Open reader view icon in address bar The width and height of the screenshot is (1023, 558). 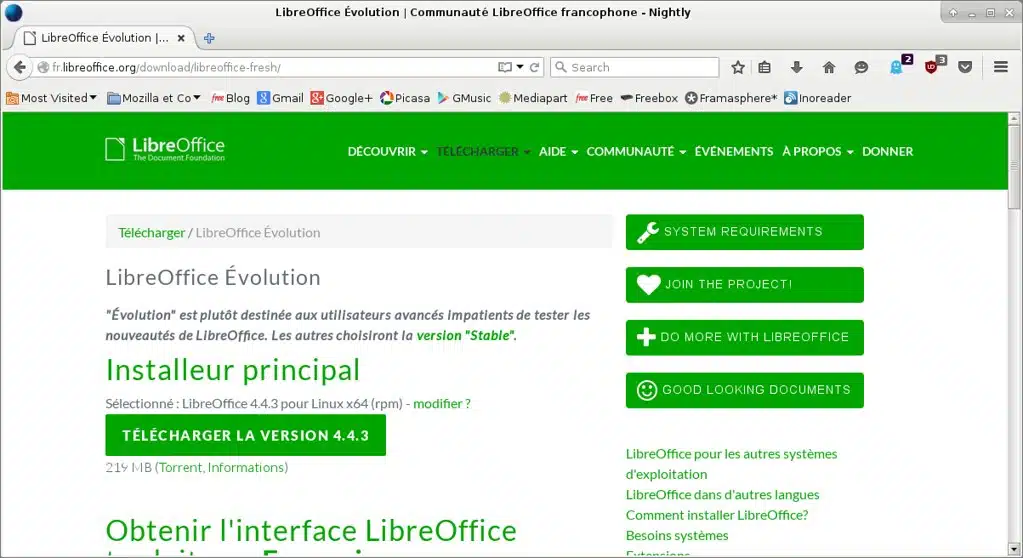click(x=504, y=67)
